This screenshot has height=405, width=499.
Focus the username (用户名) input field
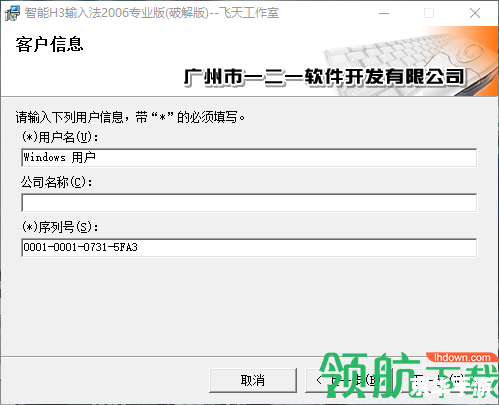[249, 157]
